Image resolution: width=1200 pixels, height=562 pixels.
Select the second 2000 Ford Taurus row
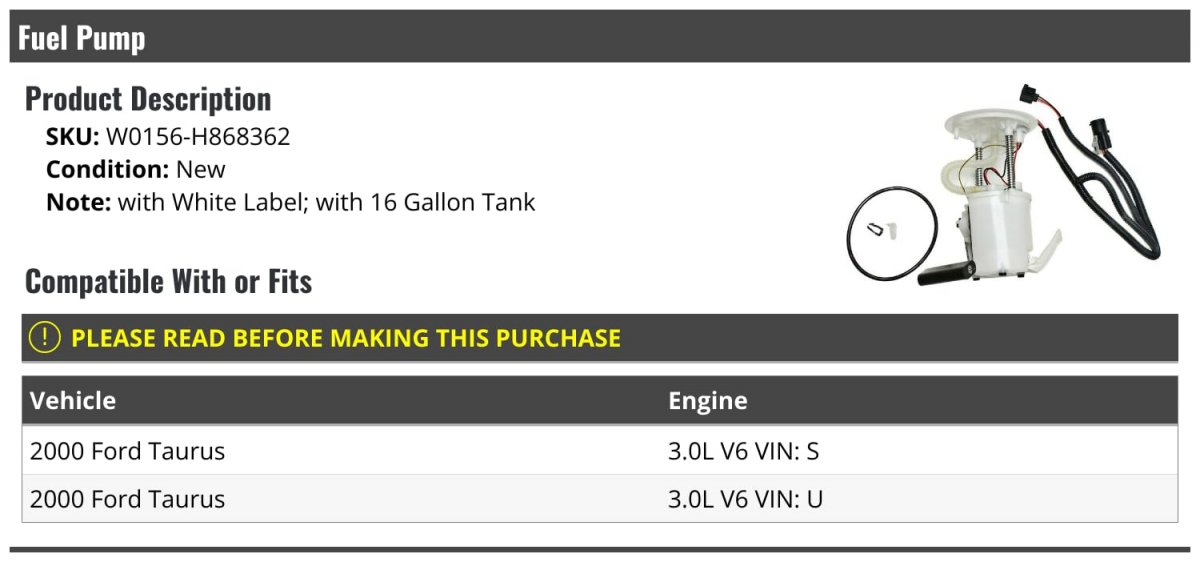pyautogui.click(x=600, y=499)
